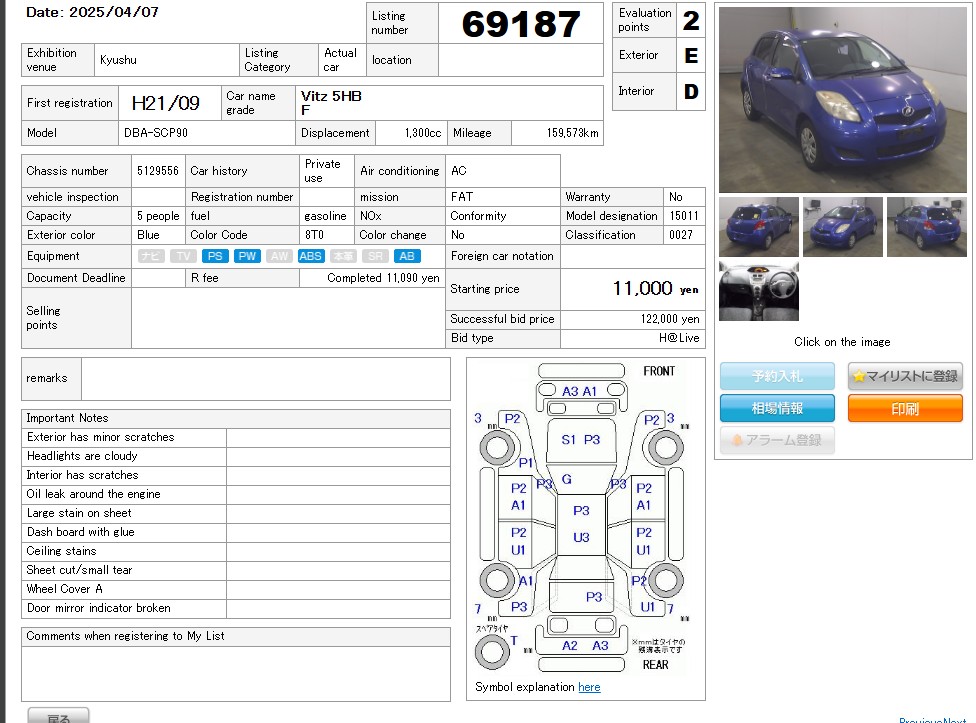The image size is (976, 723).
Task: Open the first small rear-view car thumbnail
Action: pyautogui.click(x=759, y=226)
